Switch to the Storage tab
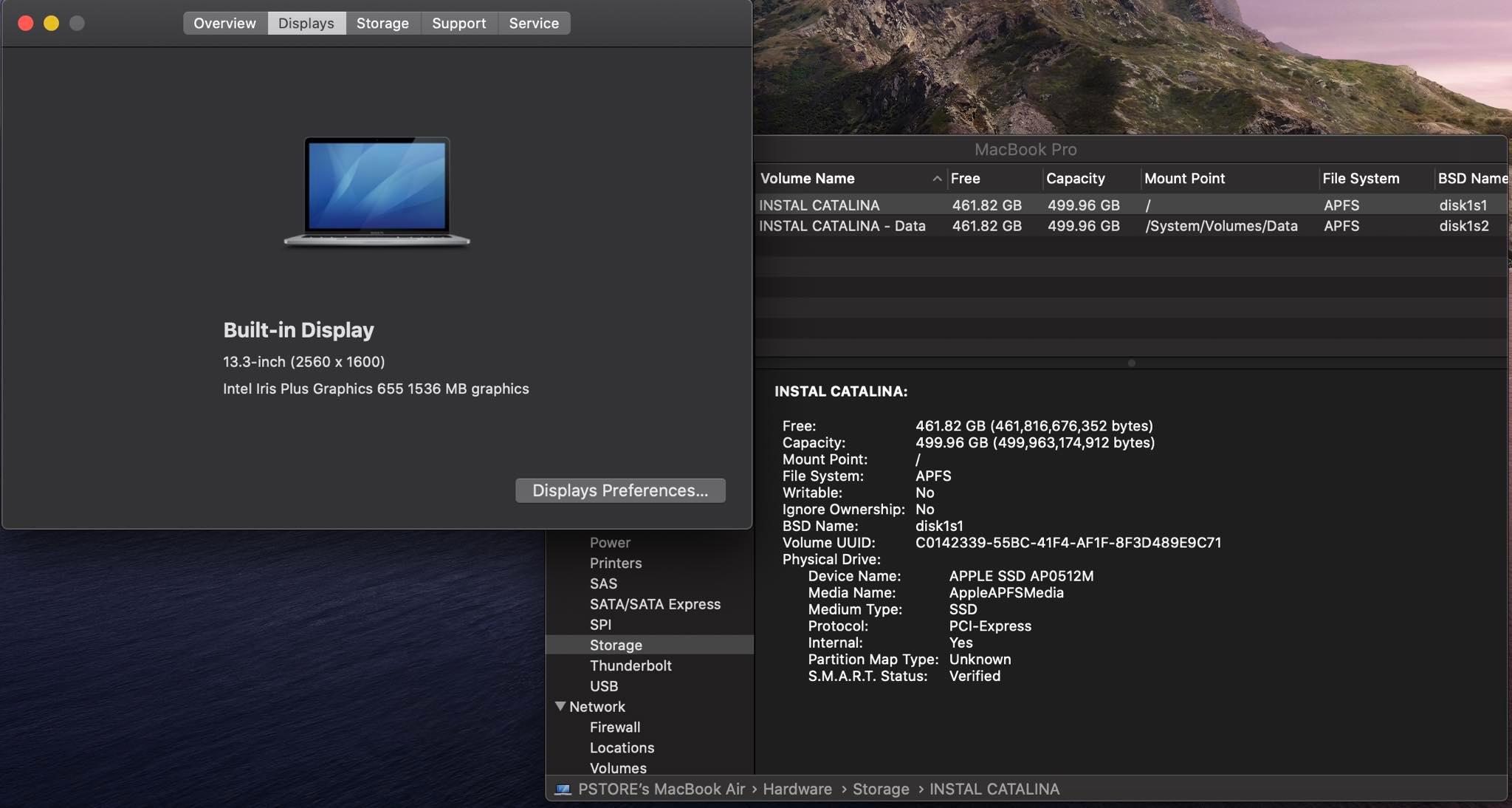 (x=382, y=23)
